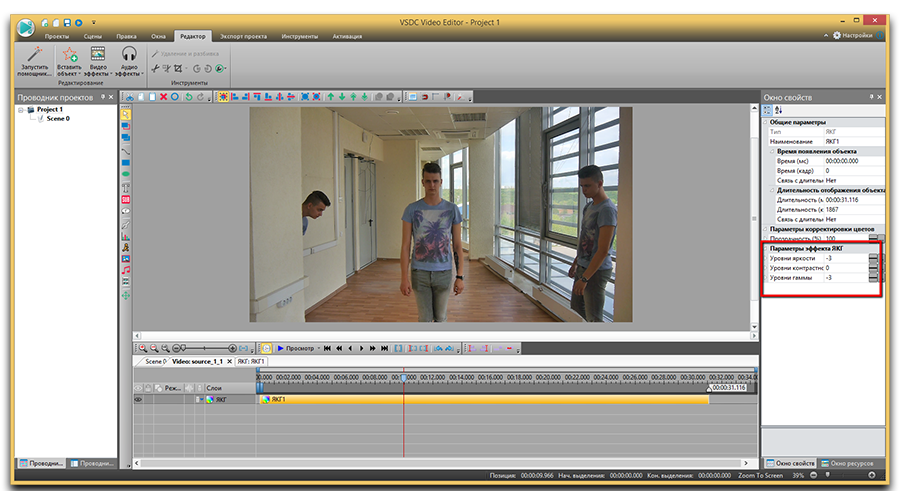Select the ellipse shape tool in side toolbar
Viewport: 900px width, 491px height.
pos(126,174)
